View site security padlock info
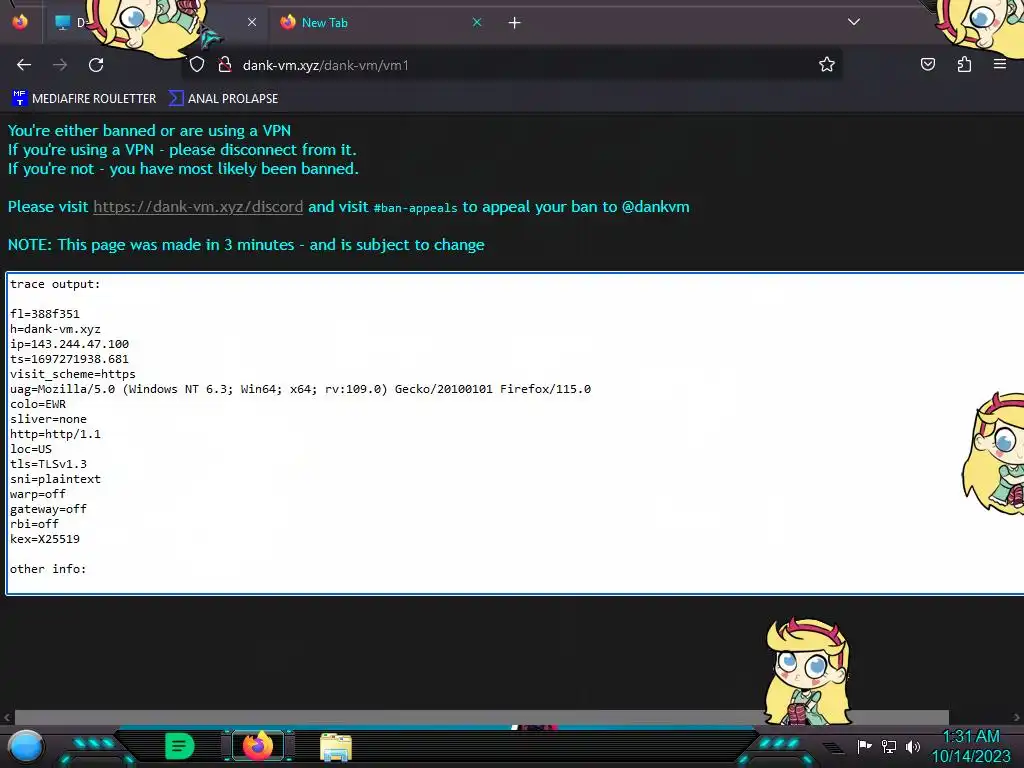 coord(225,65)
